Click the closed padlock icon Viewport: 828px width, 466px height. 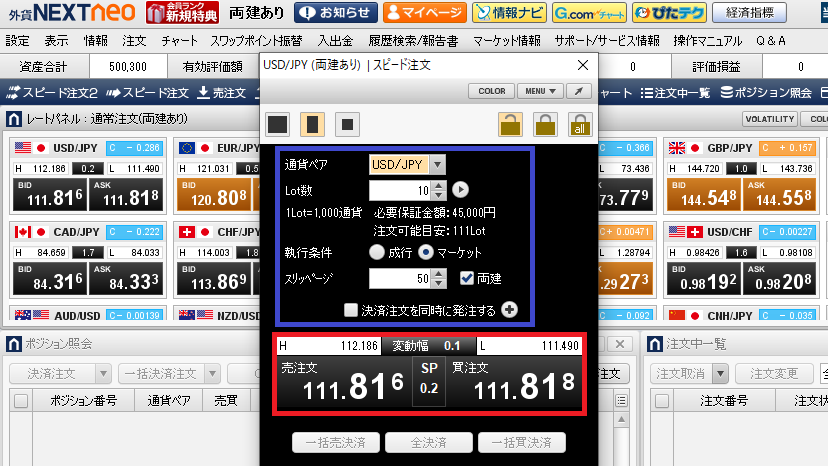pos(545,125)
